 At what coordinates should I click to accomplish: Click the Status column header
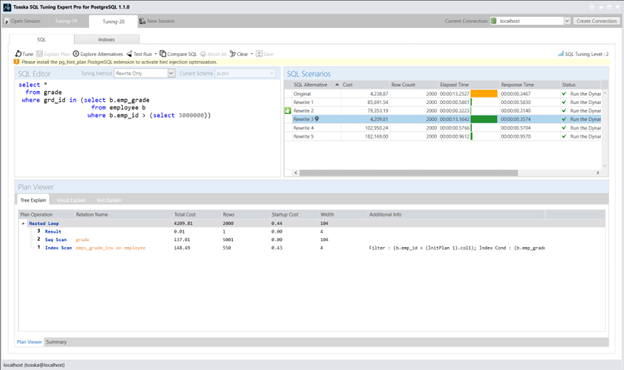[x=581, y=85]
